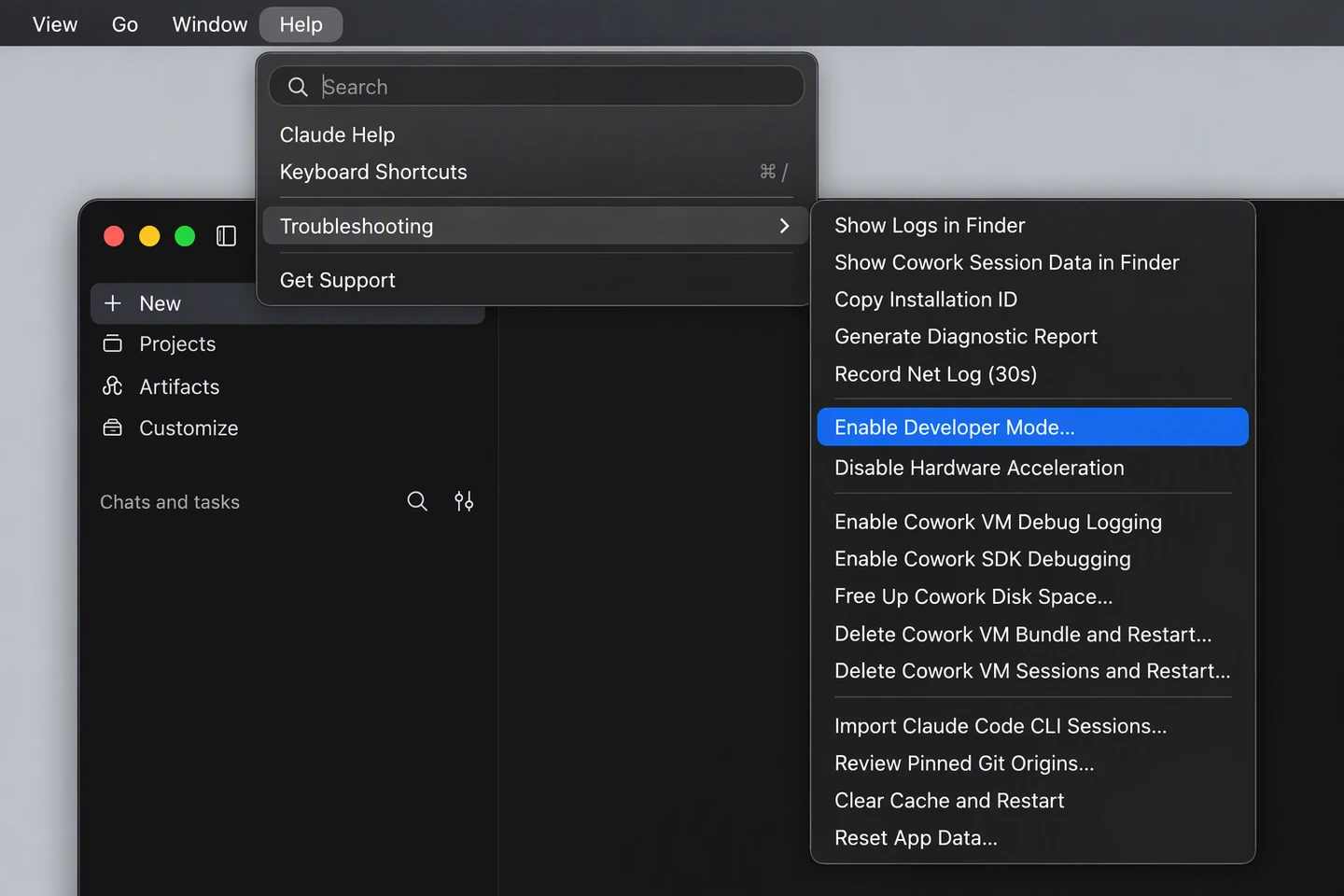This screenshot has height=896, width=1344.
Task: Select Delete Cowork VM Bundle and Restart...
Action: pos(1032,634)
